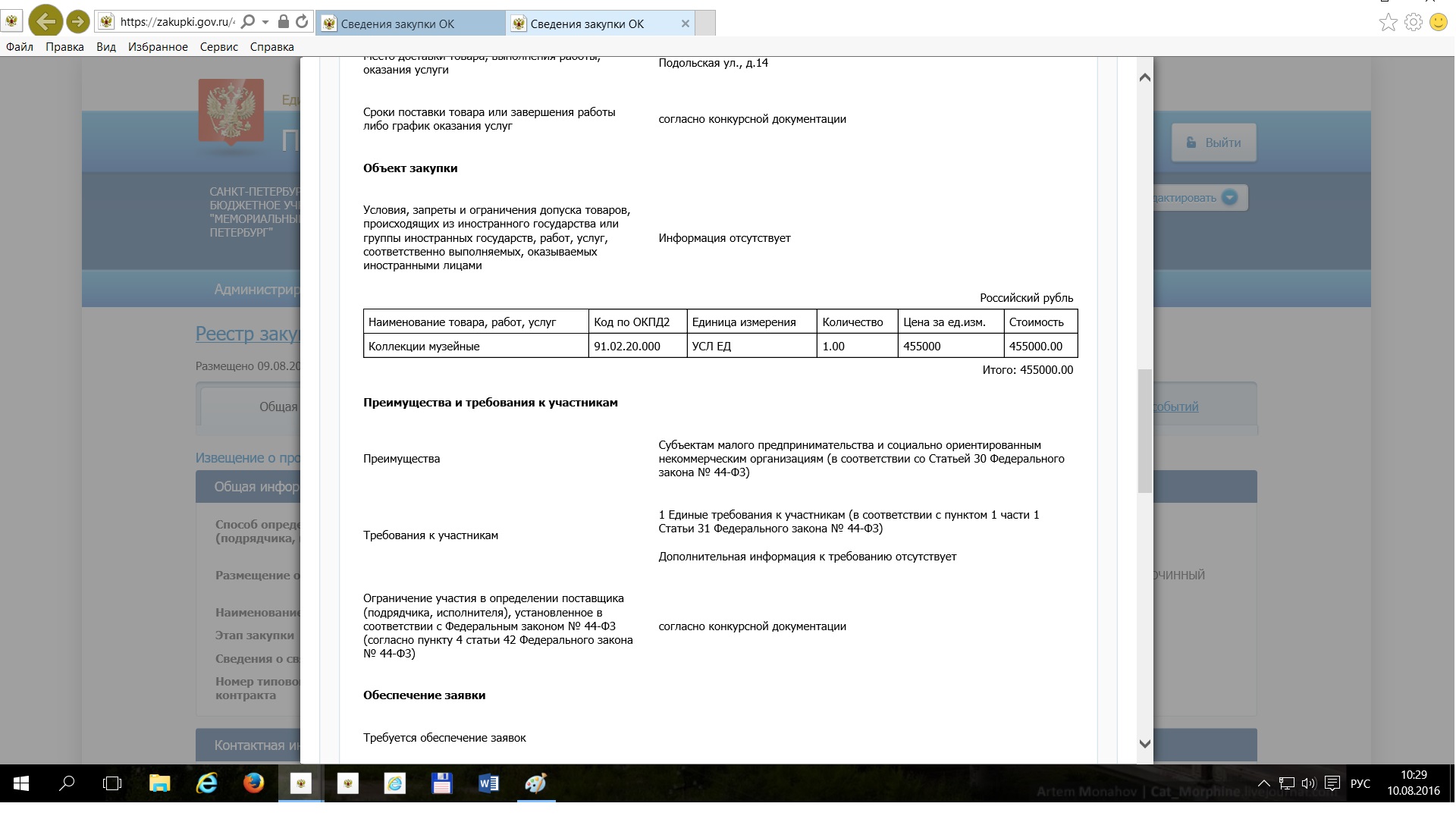Click the 'УСЛ ЕД' unit cell
The image size is (1456, 819).
tap(752, 346)
